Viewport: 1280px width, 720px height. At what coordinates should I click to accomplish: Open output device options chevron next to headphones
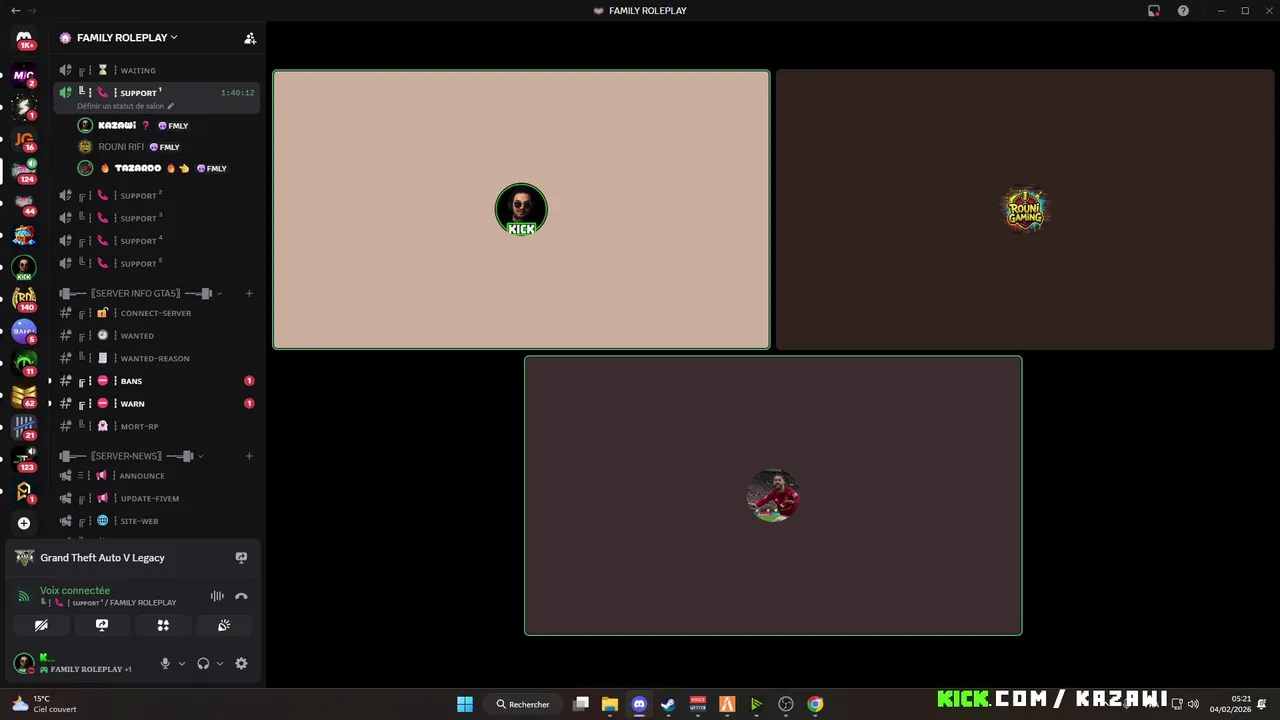point(220,663)
